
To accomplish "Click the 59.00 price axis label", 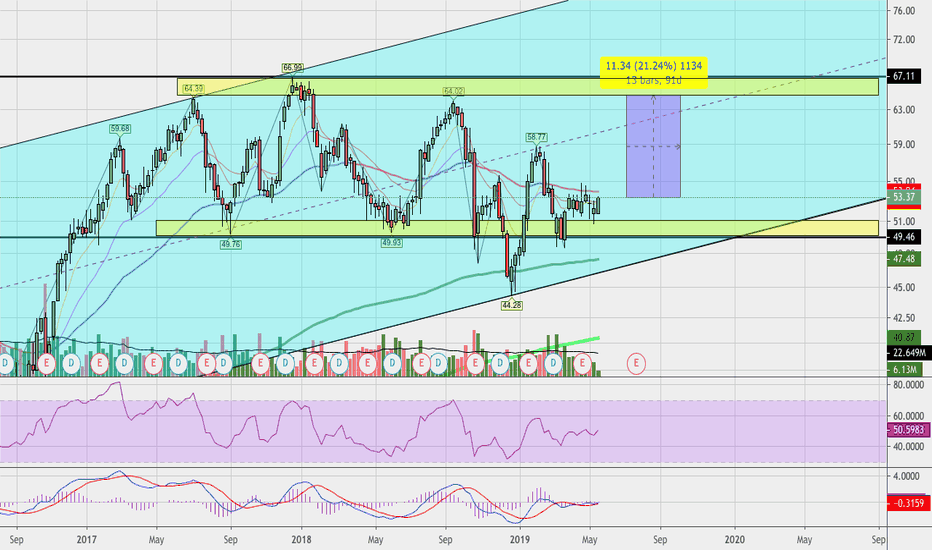I will pos(903,144).
